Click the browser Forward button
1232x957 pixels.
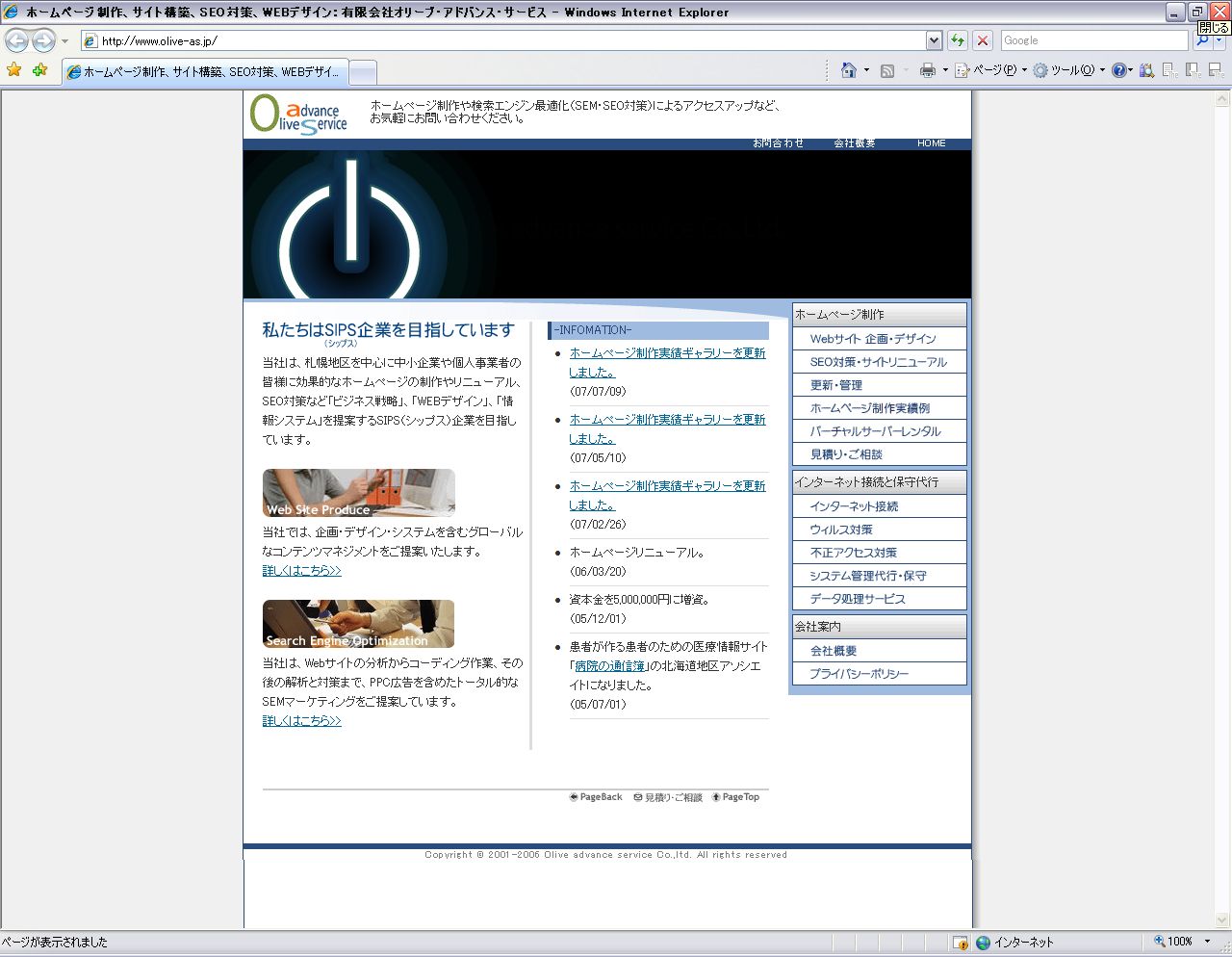44,40
